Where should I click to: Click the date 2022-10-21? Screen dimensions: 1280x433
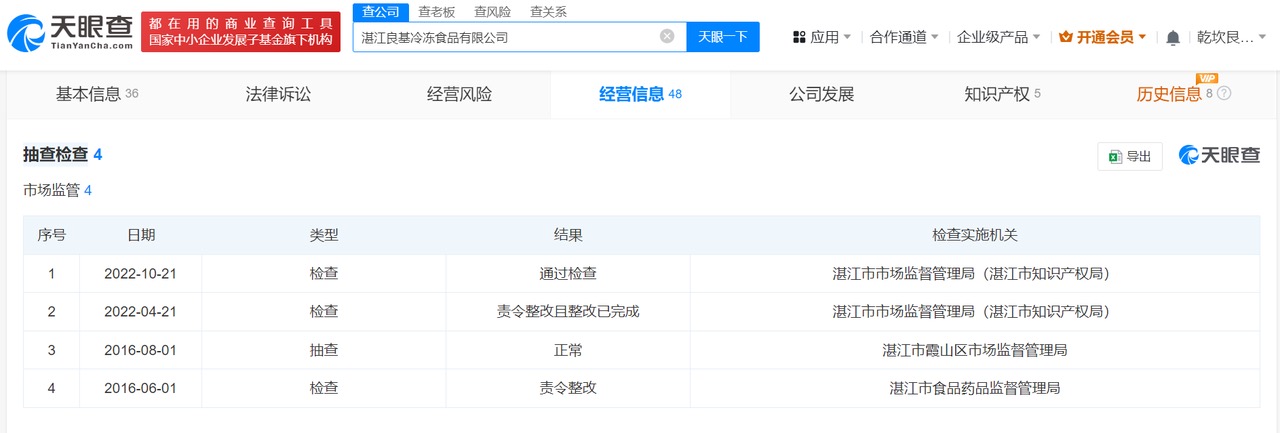141,273
